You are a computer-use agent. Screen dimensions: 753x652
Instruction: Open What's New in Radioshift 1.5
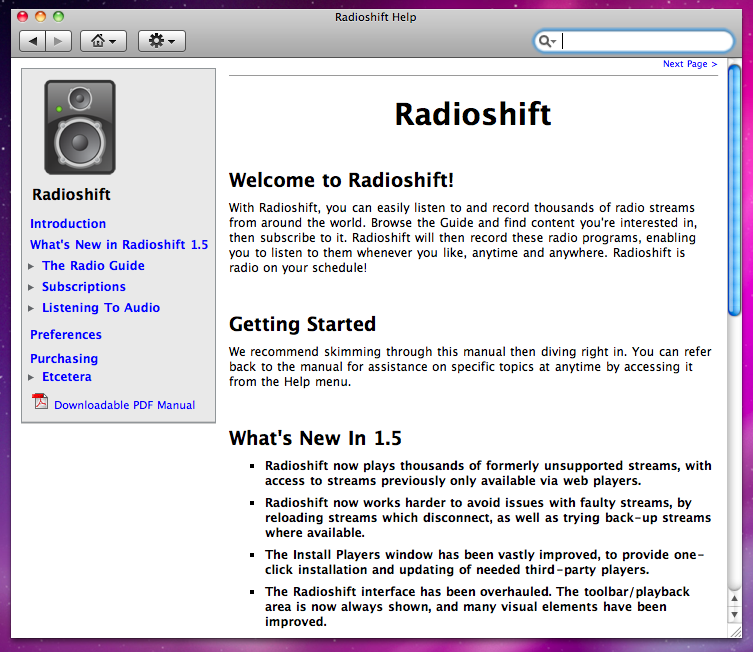(x=119, y=245)
